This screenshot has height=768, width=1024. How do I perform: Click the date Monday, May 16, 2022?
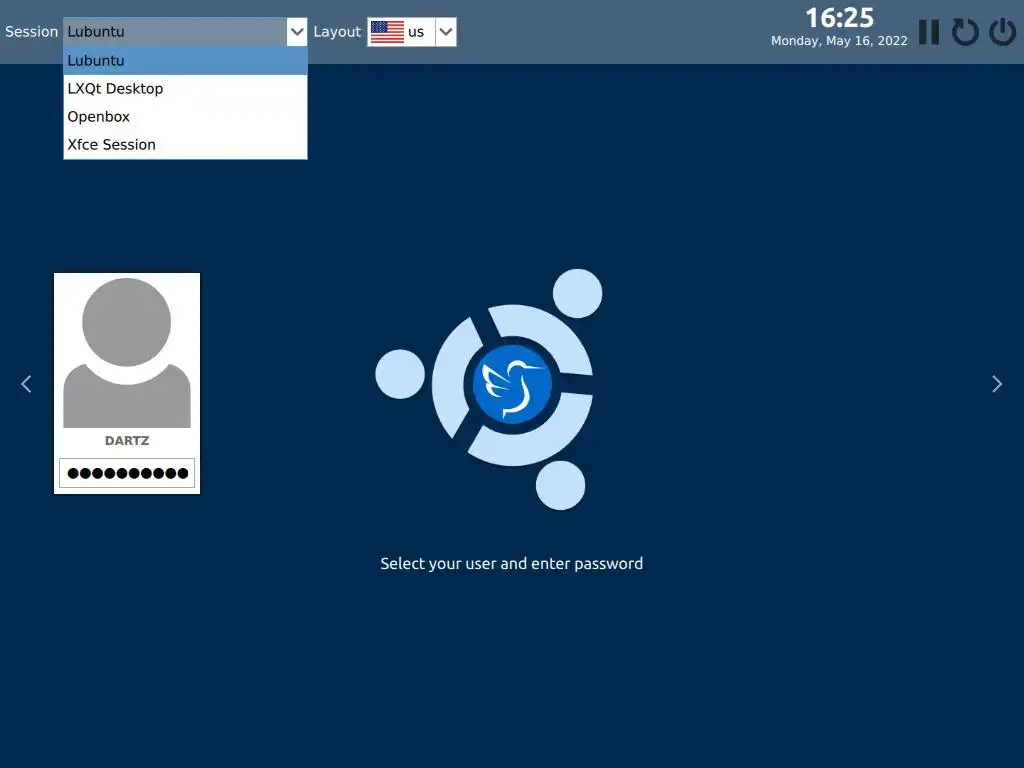pyautogui.click(x=839, y=41)
